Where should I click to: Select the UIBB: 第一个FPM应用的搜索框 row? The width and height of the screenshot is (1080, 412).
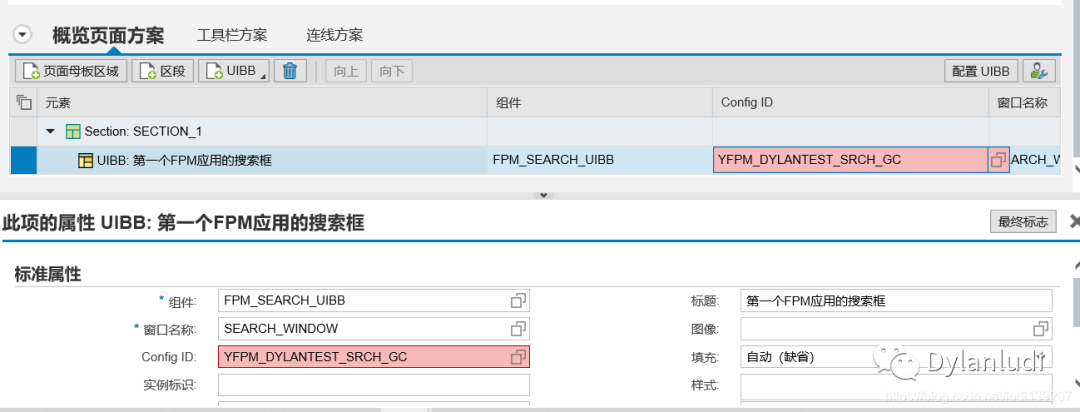(x=534, y=160)
